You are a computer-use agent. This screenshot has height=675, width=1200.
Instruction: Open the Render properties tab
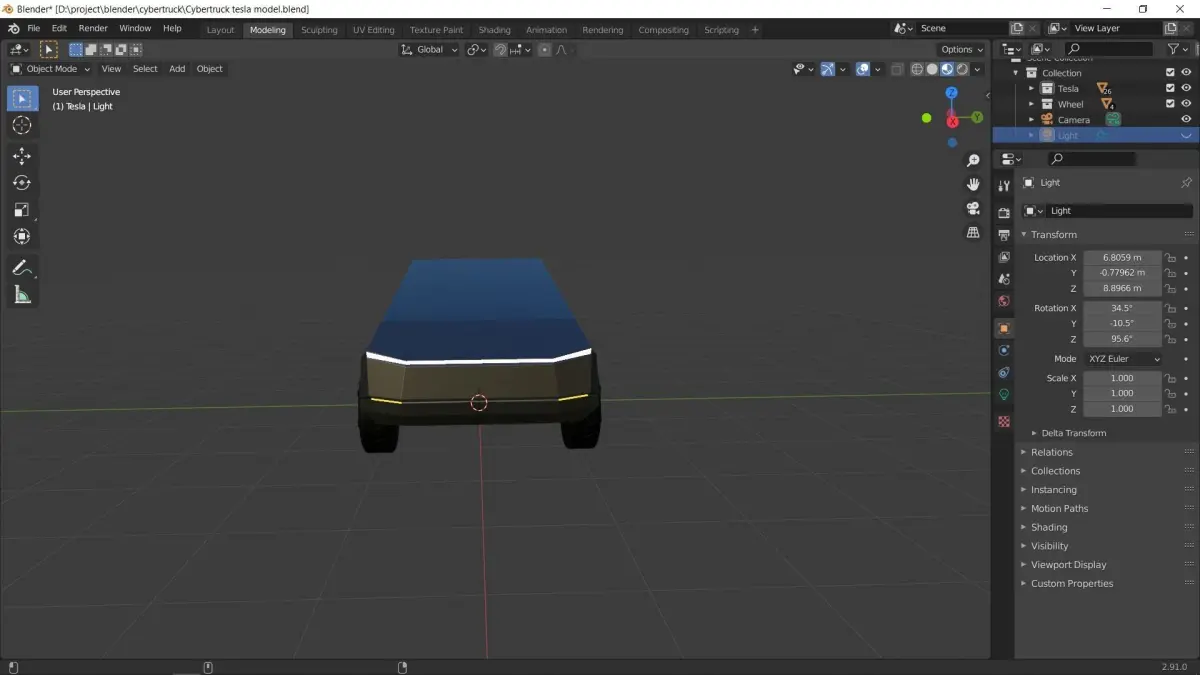(1004, 212)
